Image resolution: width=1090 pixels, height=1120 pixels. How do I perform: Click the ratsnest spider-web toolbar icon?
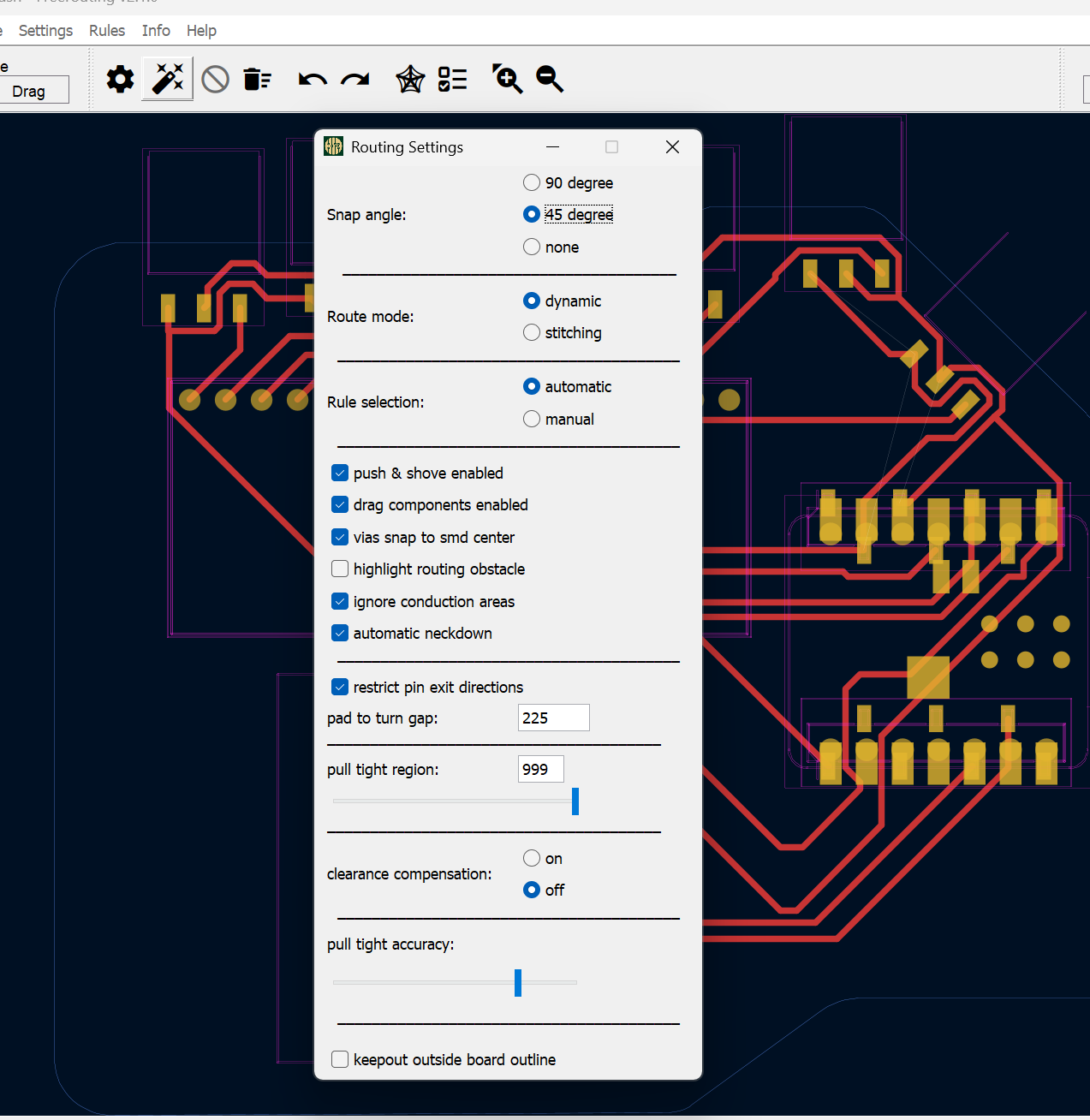pyautogui.click(x=409, y=79)
